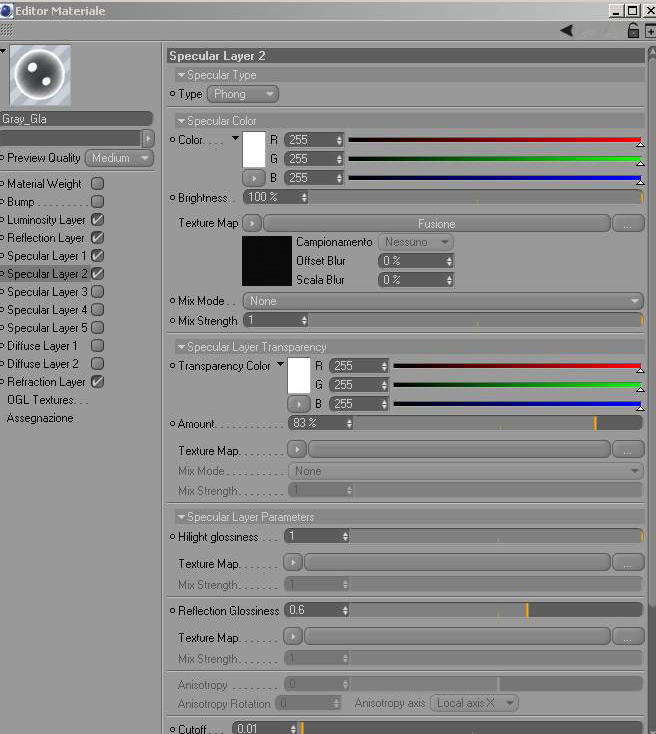Click the arrow icon beside the Reflection Glossiness Texture Map

[293, 637]
